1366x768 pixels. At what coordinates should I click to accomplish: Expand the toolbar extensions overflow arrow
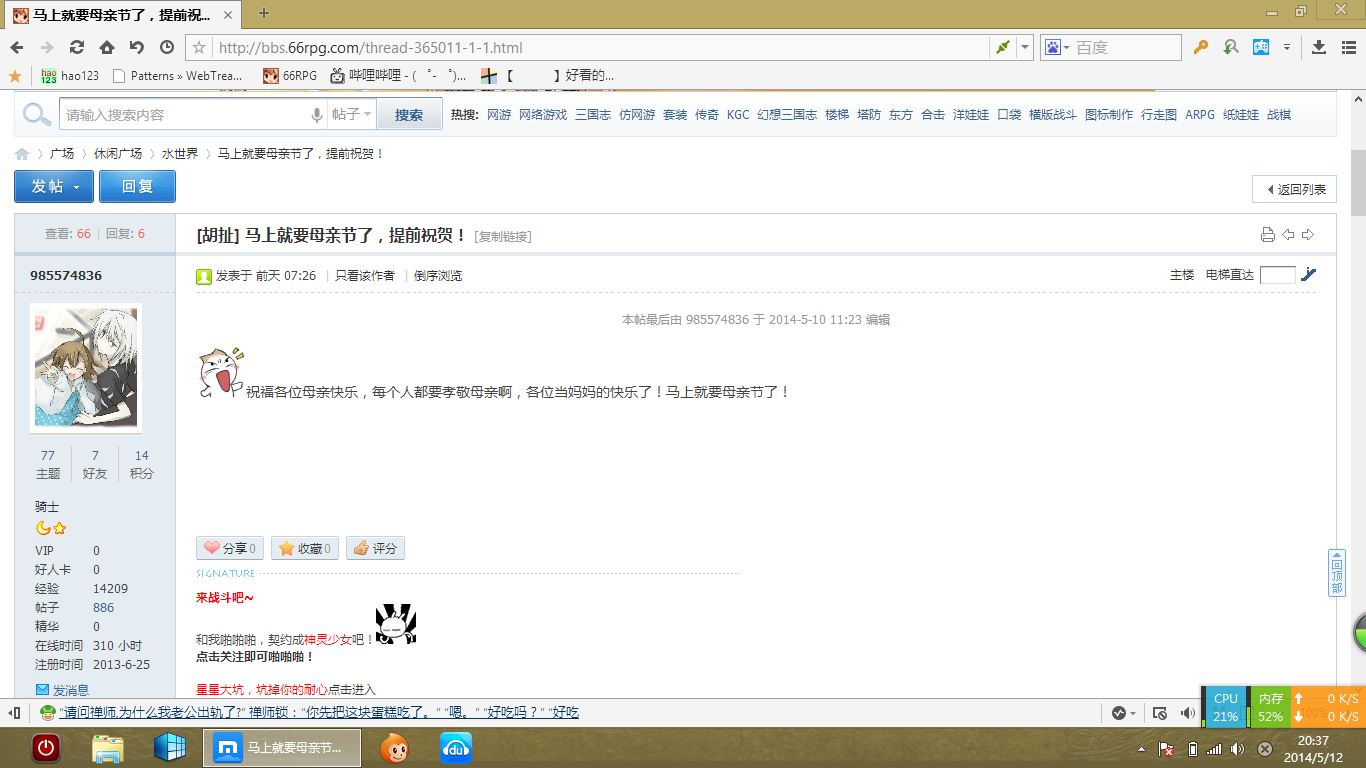coord(1287,47)
